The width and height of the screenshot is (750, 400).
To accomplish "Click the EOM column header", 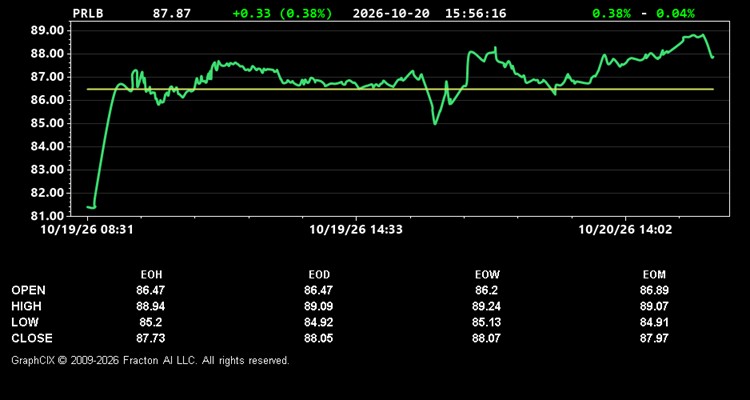I will click(x=654, y=275).
